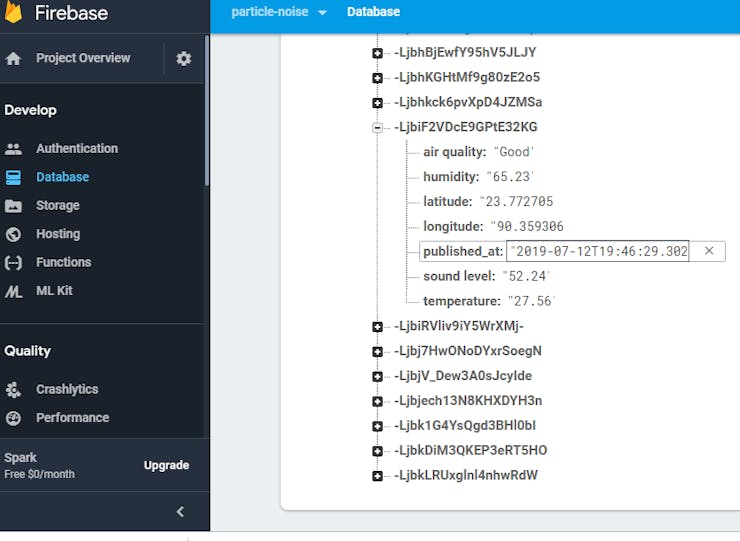This screenshot has width=740, height=541.
Task: Click the Firebase flame logo
Action: 13,12
